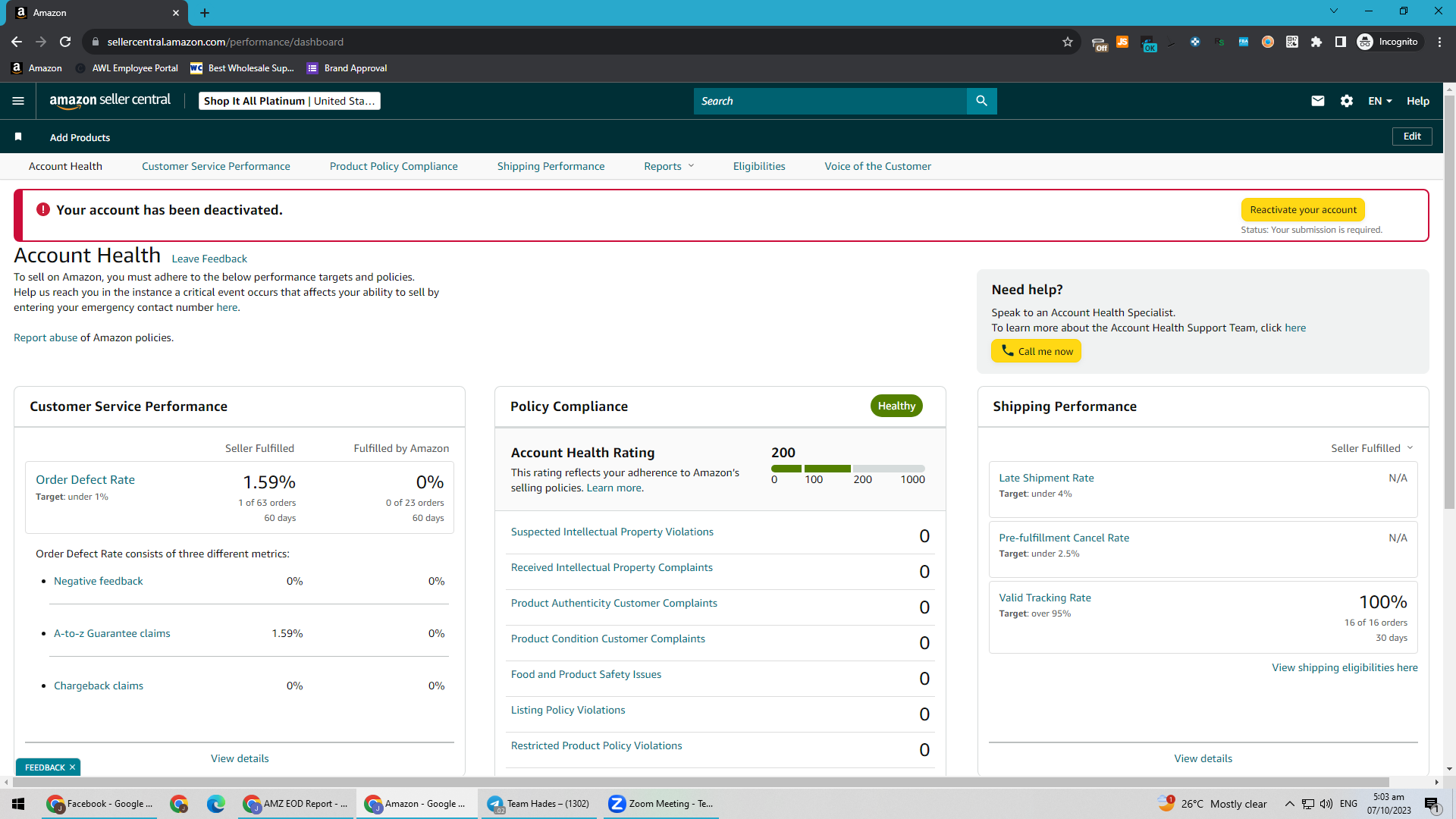Screen dimensions: 1456x819
Task: Show hidden system tray icons
Action: click(1289, 804)
